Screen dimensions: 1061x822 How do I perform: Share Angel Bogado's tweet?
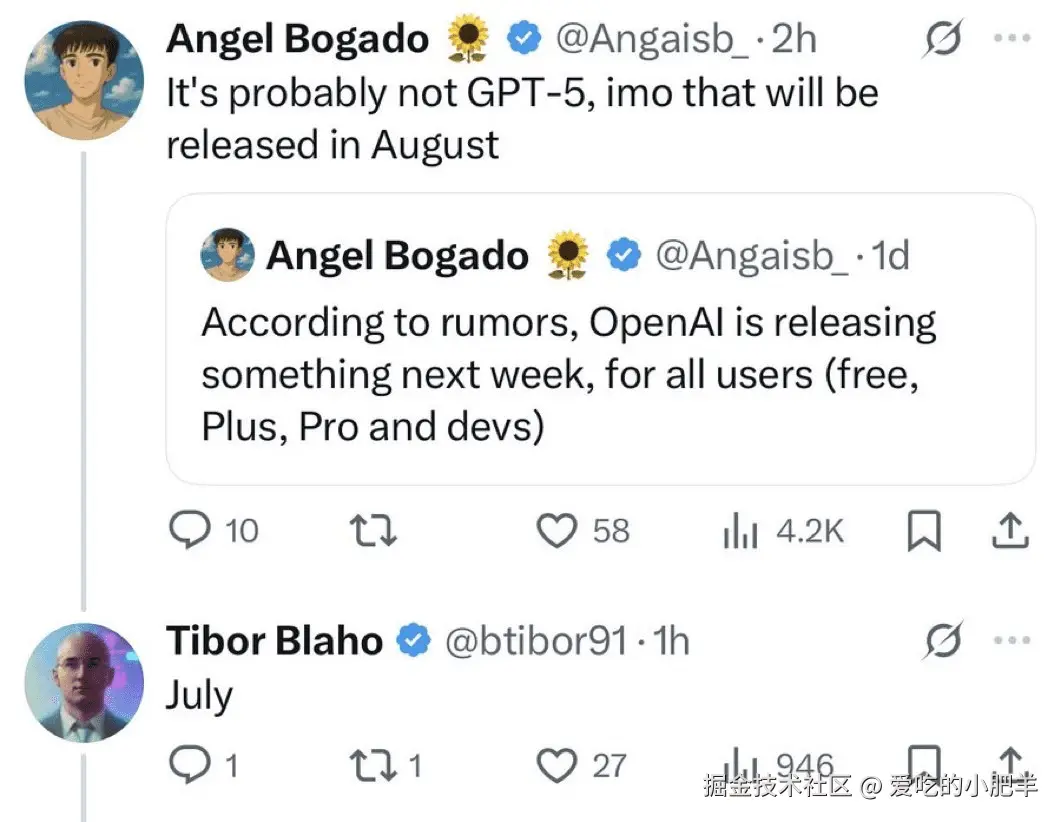click(x=1010, y=531)
